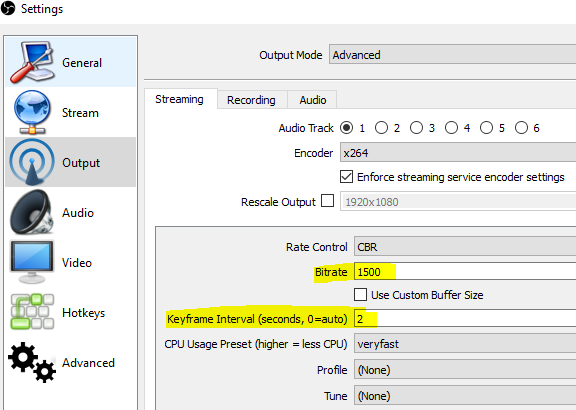The width and height of the screenshot is (576, 410).
Task: Open Hotkeys keyboard icon
Action: tap(32, 311)
